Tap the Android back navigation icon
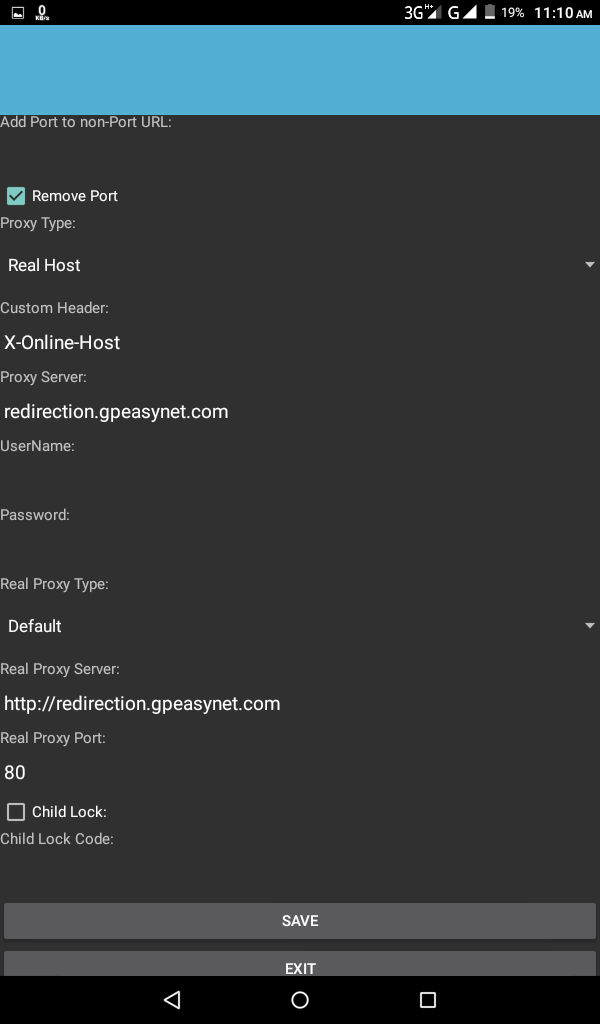This screenshot has height=1024, width=600. (x=172, y=999)
